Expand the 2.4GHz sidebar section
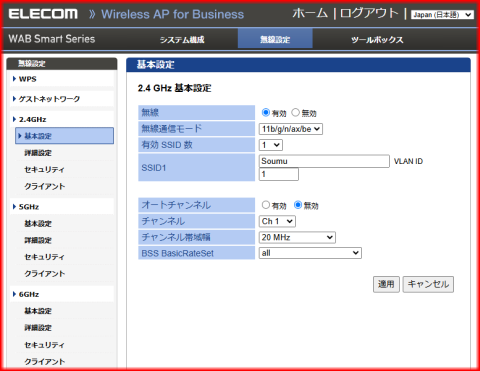The width and height of the screenshot is (480, 371). coord(32,119)
